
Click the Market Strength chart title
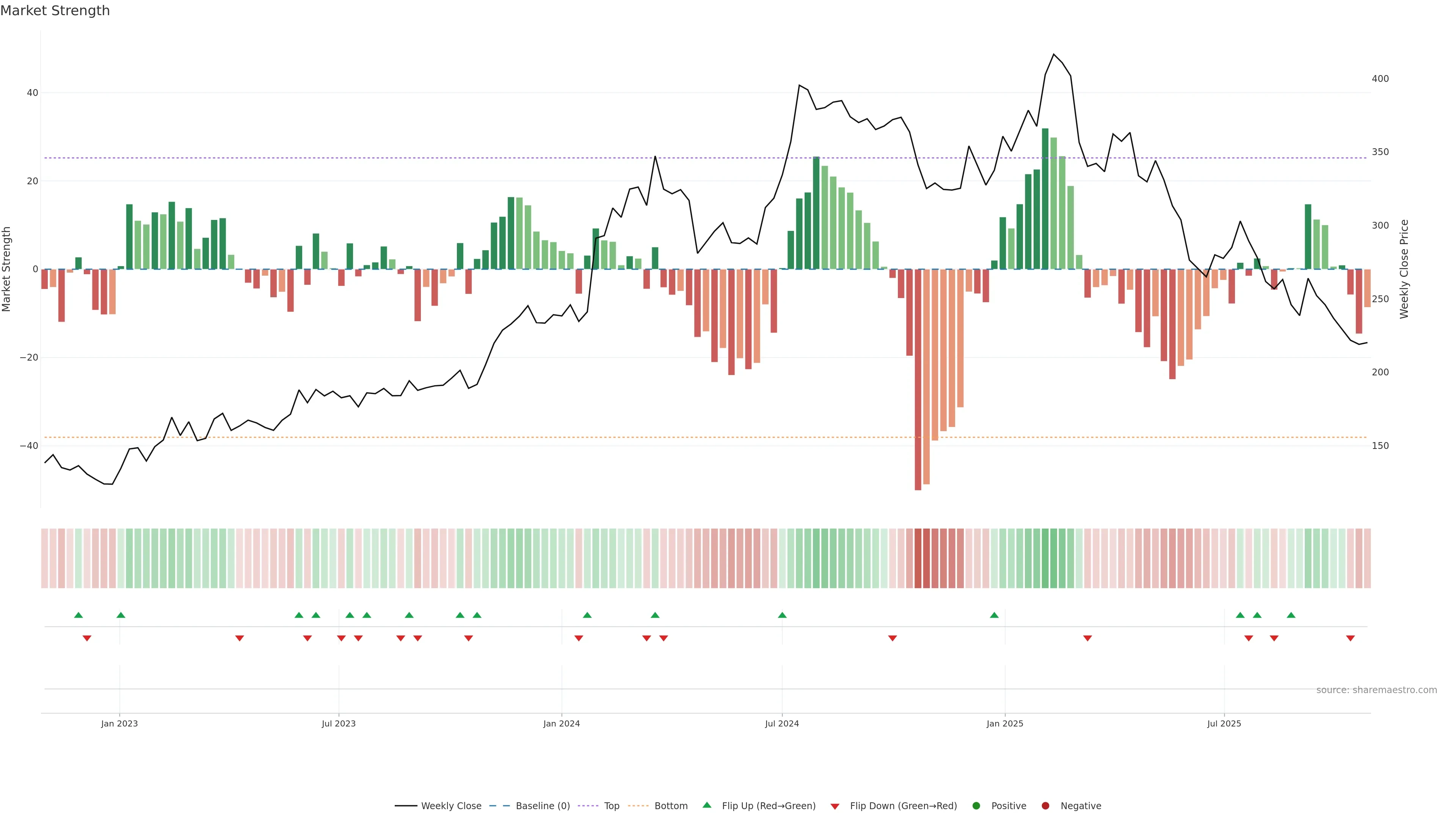point(55,11)
